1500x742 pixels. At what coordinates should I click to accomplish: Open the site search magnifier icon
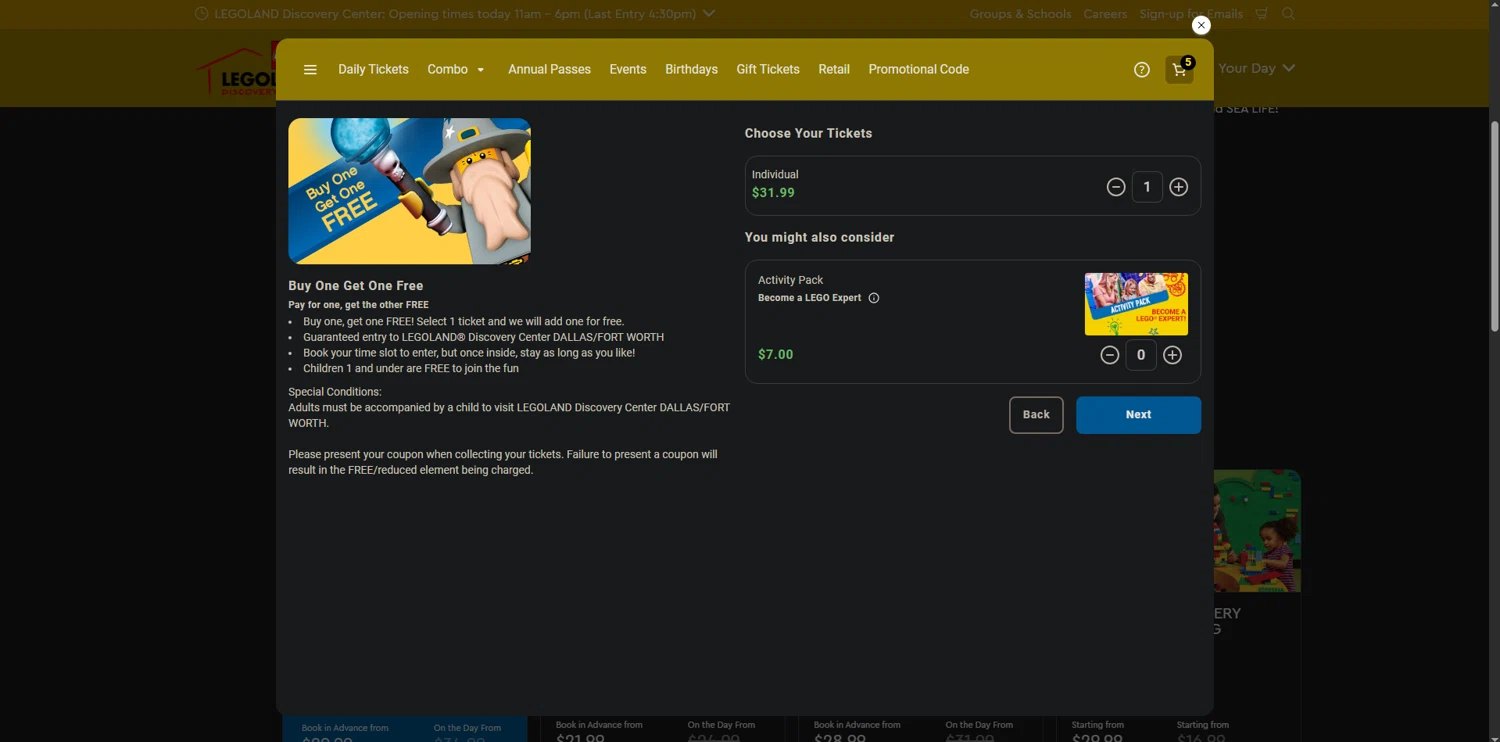tap(1288, 14)
